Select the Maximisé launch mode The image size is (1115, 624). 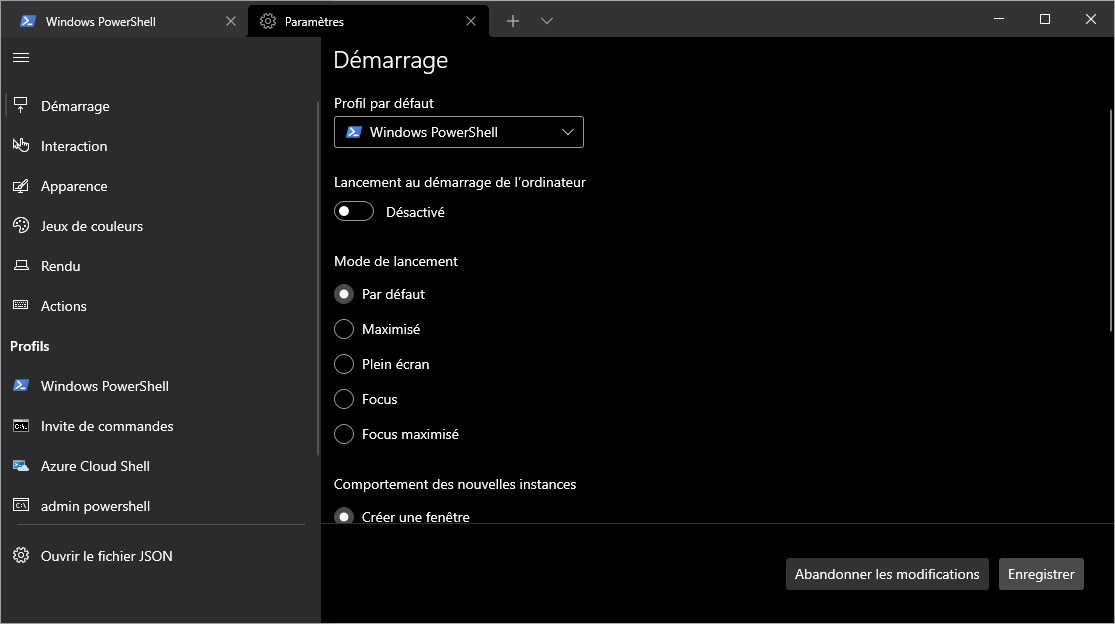point(344,329)
